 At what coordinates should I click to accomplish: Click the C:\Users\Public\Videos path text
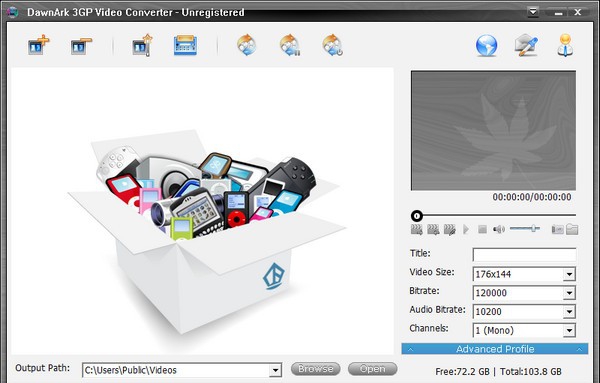(x=130, y=370)
